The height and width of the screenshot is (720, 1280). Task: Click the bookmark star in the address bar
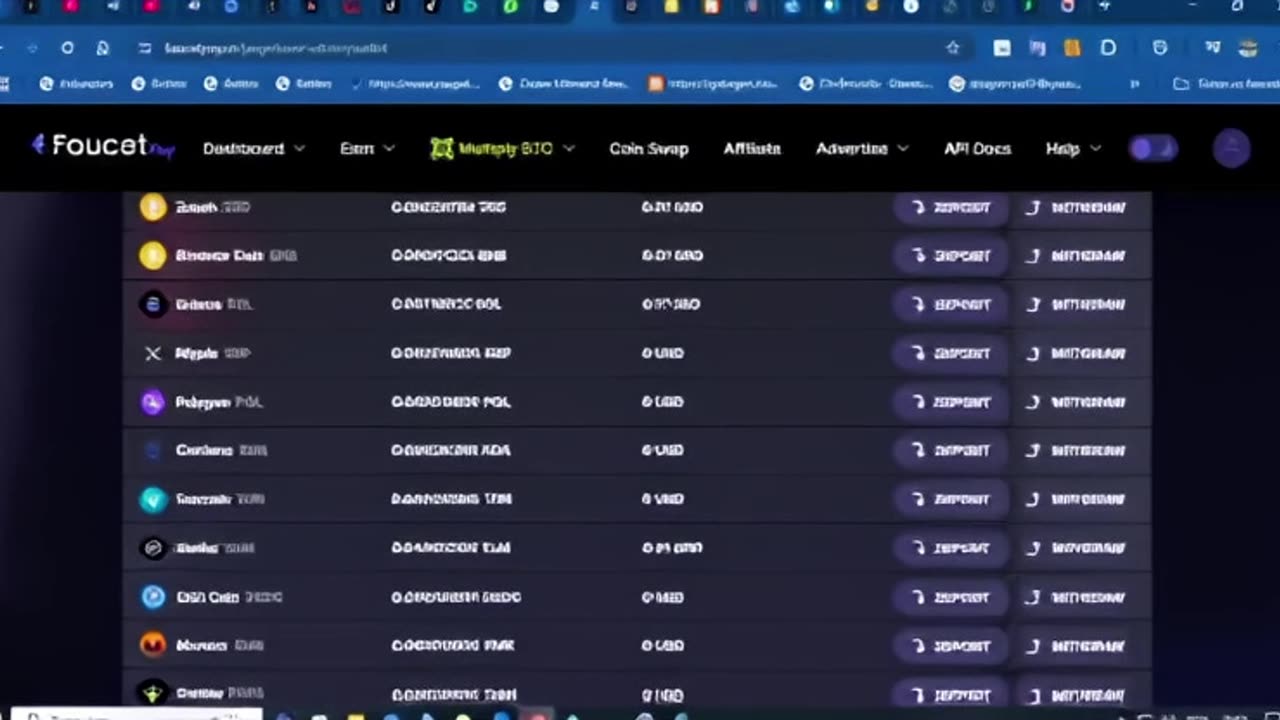pyautogui.click(x=952, y=48)
